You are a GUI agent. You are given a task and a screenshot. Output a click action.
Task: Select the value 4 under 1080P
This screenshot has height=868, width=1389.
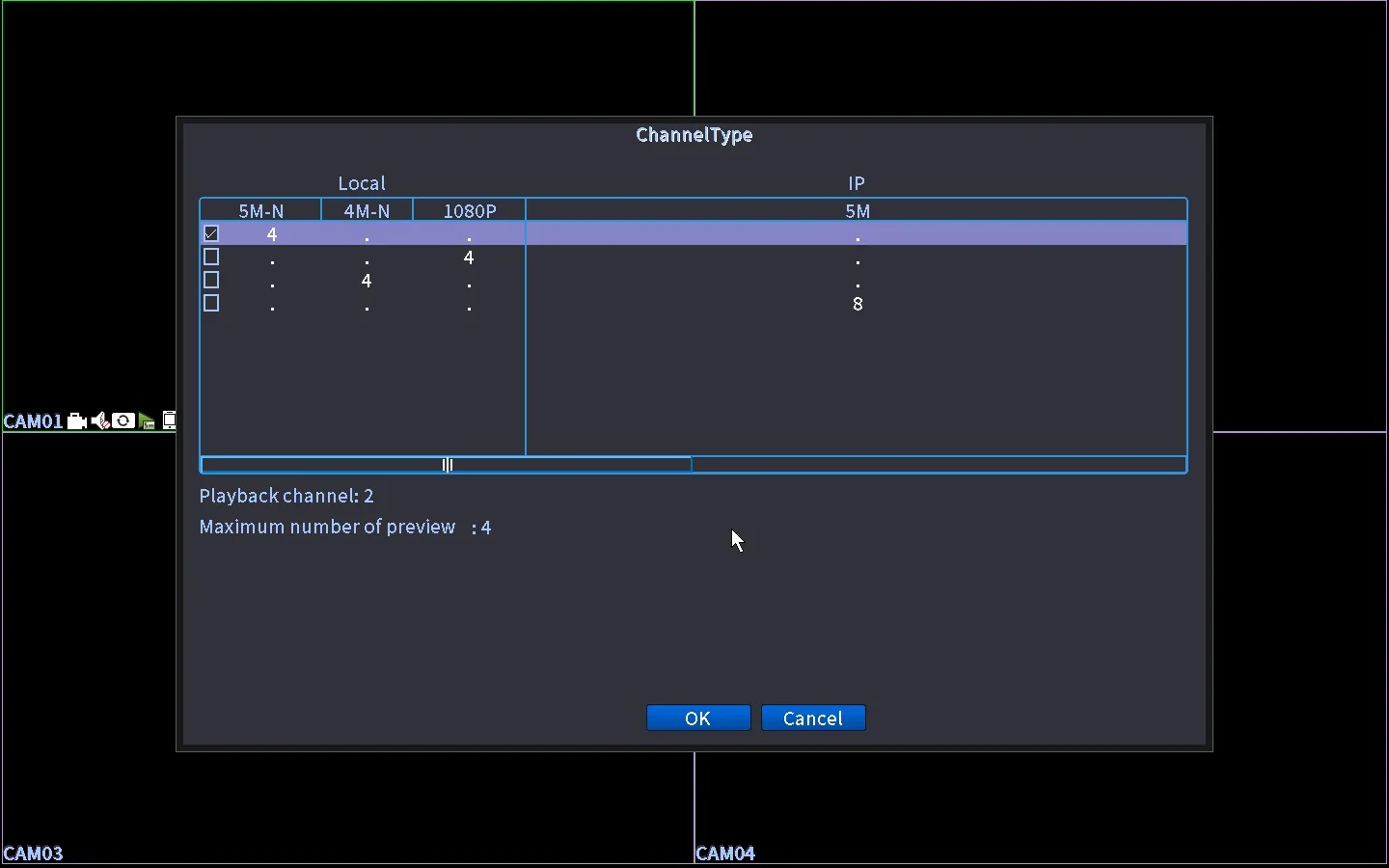tap(470, 258)
